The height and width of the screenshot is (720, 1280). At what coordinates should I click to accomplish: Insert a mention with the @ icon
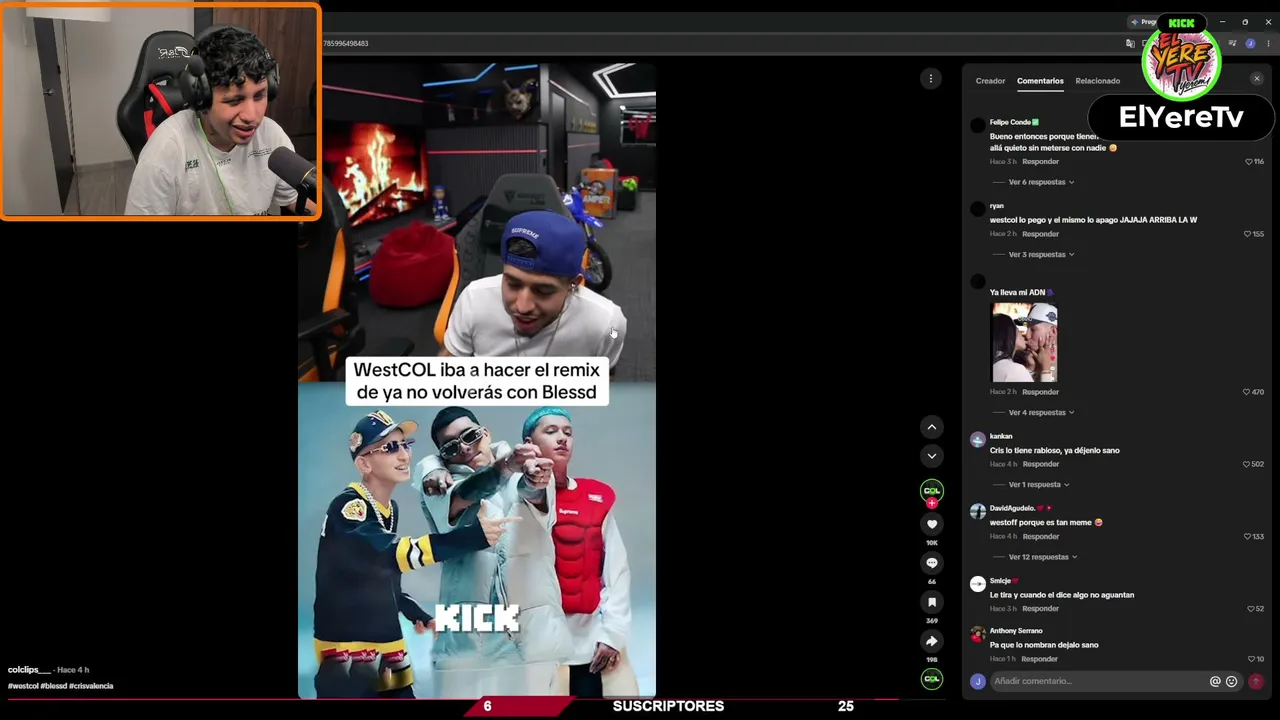tap(1215, 681)
